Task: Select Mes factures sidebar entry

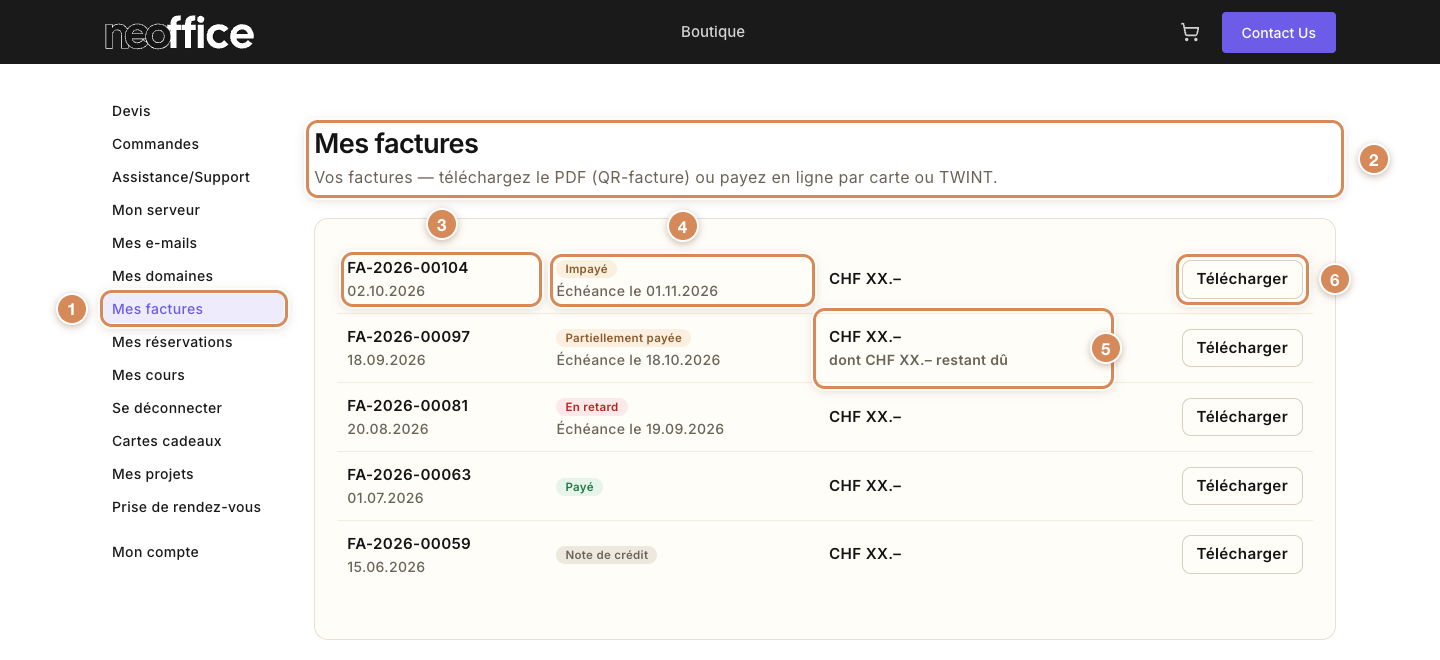Action: (194, 309)
